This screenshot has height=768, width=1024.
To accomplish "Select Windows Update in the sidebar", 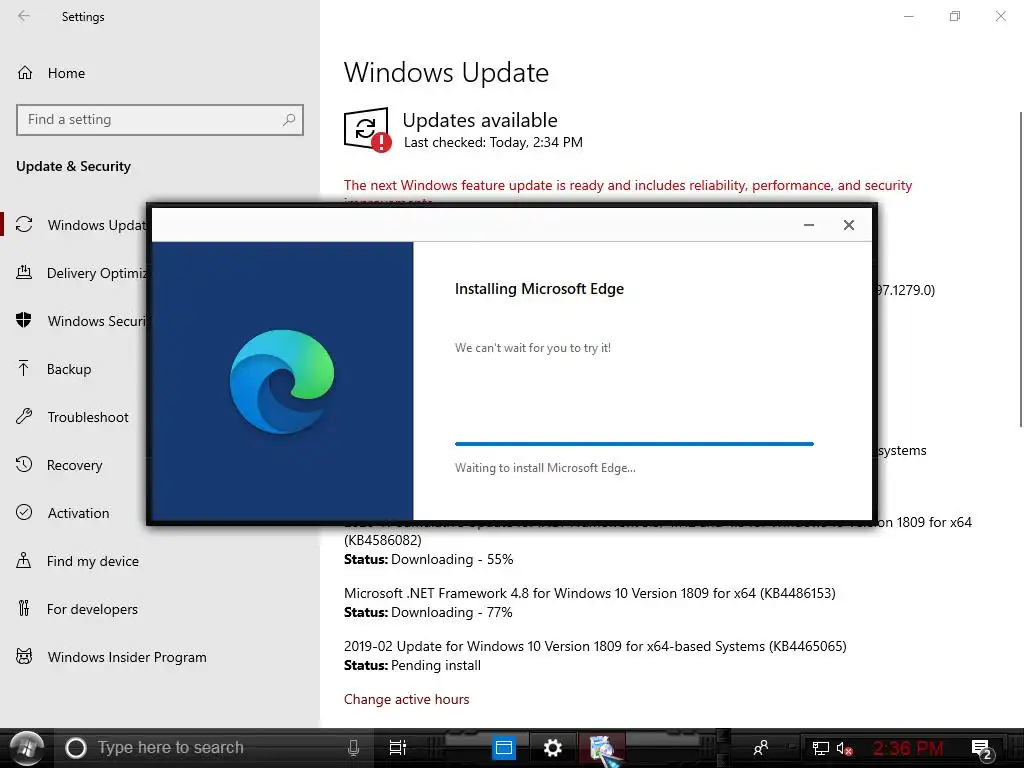I will pos(82,225).
